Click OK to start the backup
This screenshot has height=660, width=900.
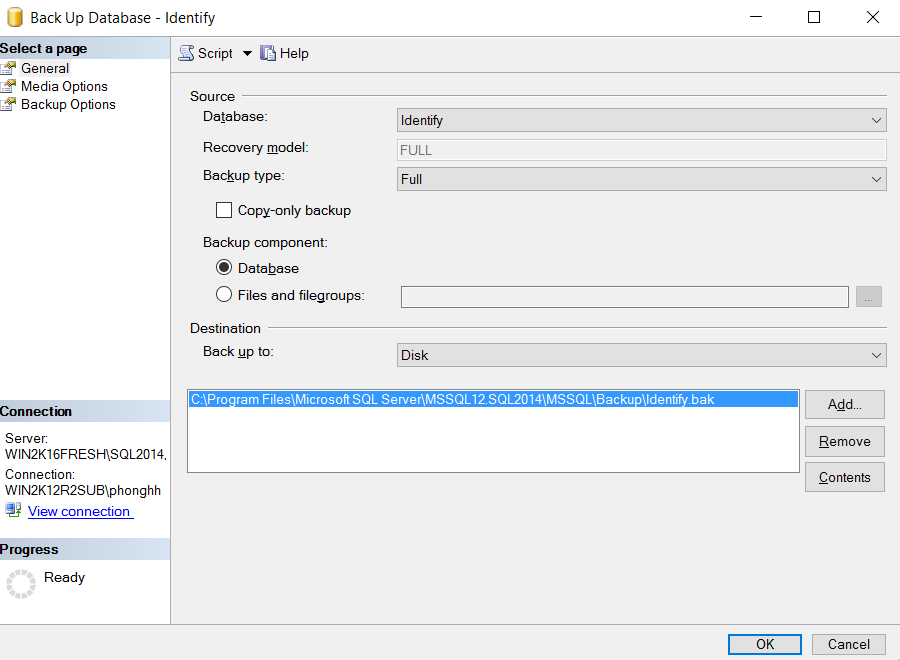765,644
